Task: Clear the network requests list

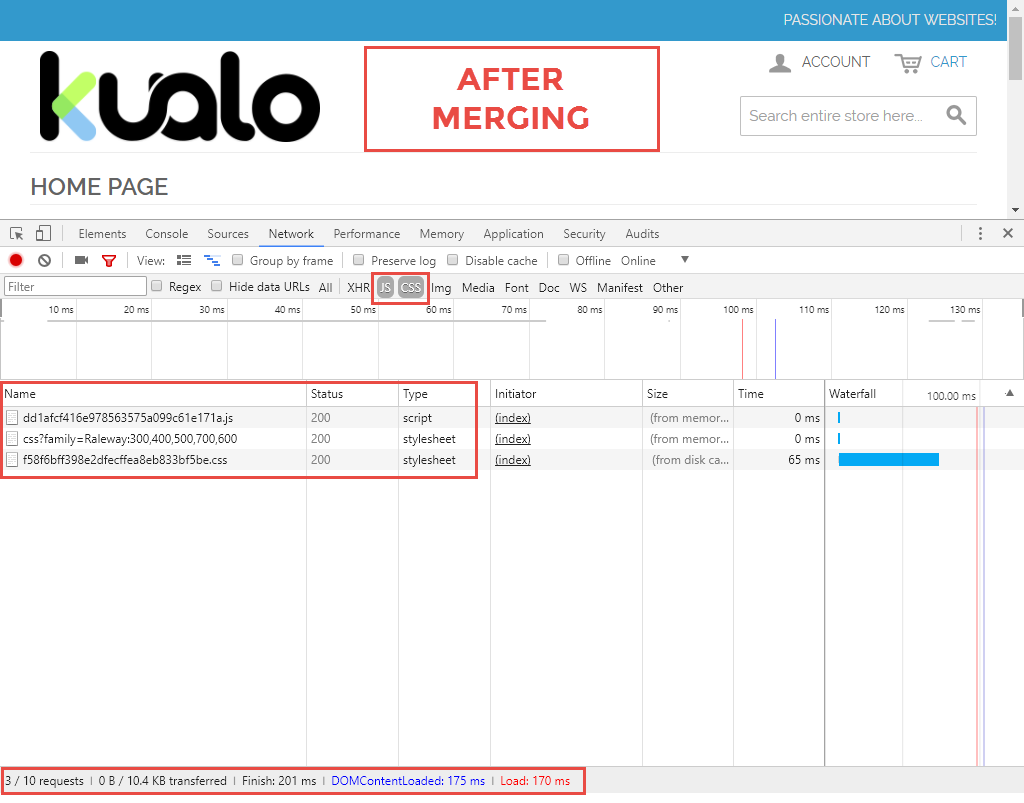Action: (x=44, y=260)
